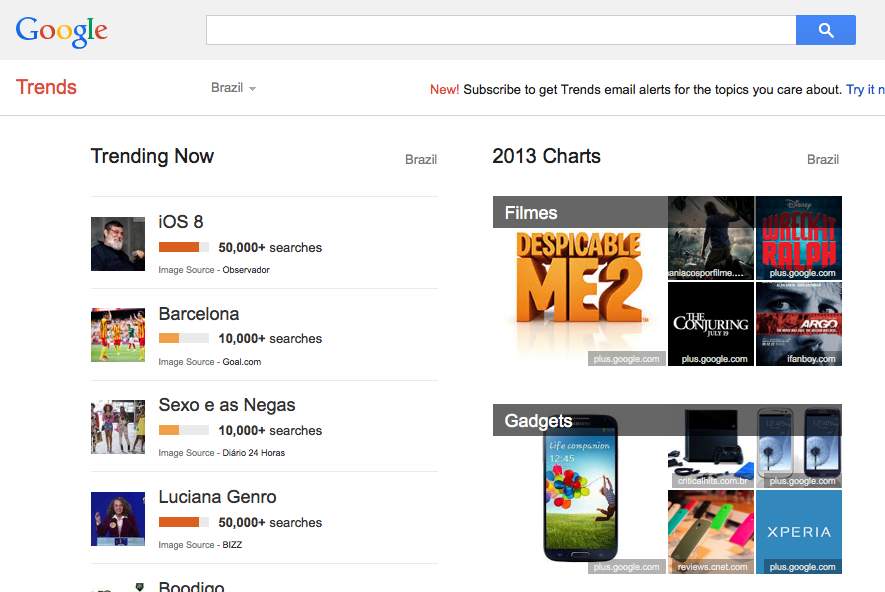This screenshot has width=885, height=592.
Task: Click the PlayStation 4 console thumbnail
Action: pos(711,446)
